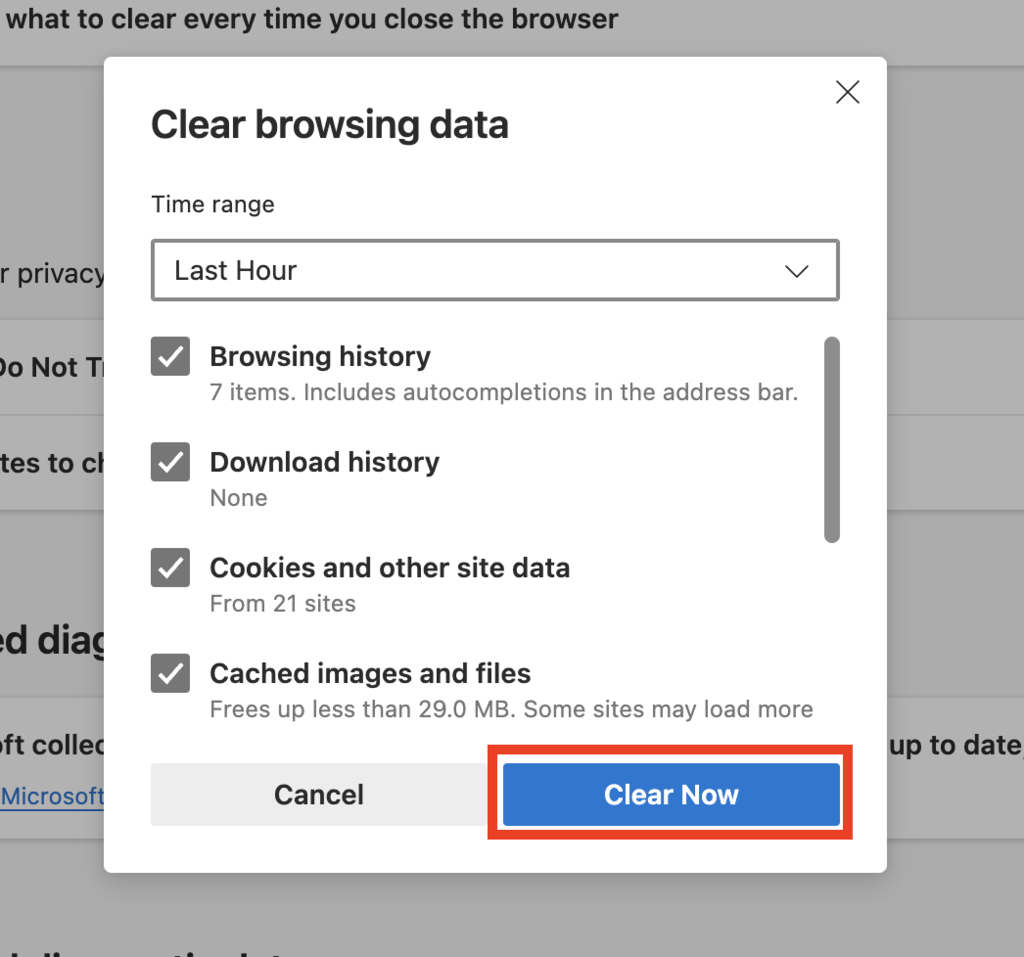
Task: Click the highlighted Clear Now area
Action: (670, 794)
